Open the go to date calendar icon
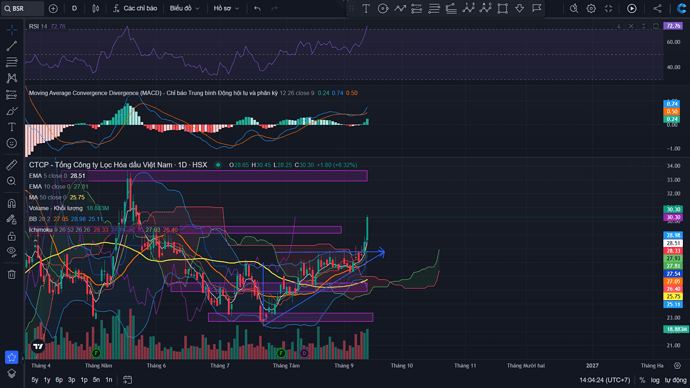The width and height of the screenshot is (690, 388). click(127, 380)
